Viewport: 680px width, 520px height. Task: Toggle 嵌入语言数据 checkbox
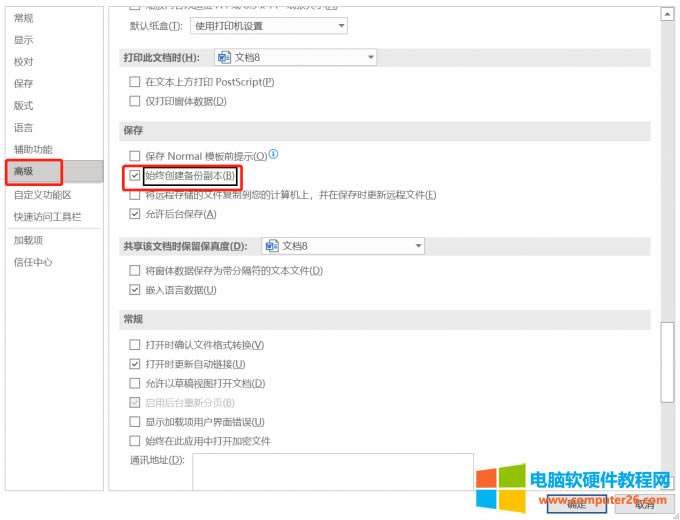(135, 290)
